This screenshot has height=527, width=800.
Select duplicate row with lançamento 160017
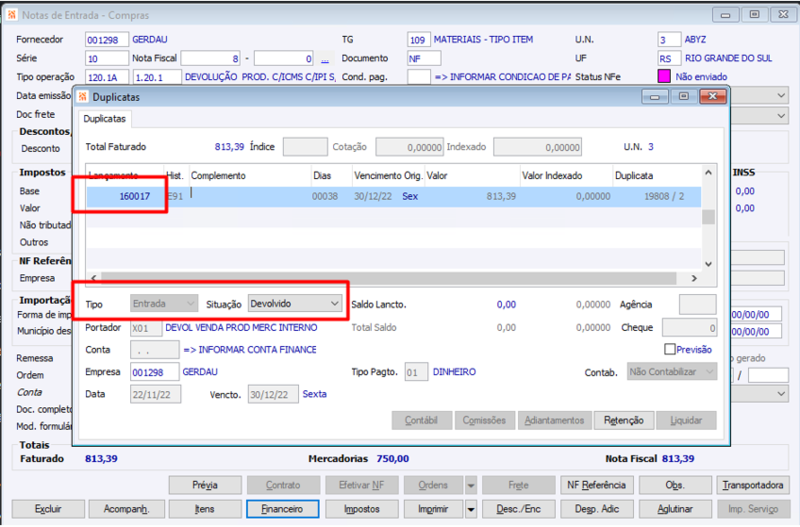click(x=393, y=196)
